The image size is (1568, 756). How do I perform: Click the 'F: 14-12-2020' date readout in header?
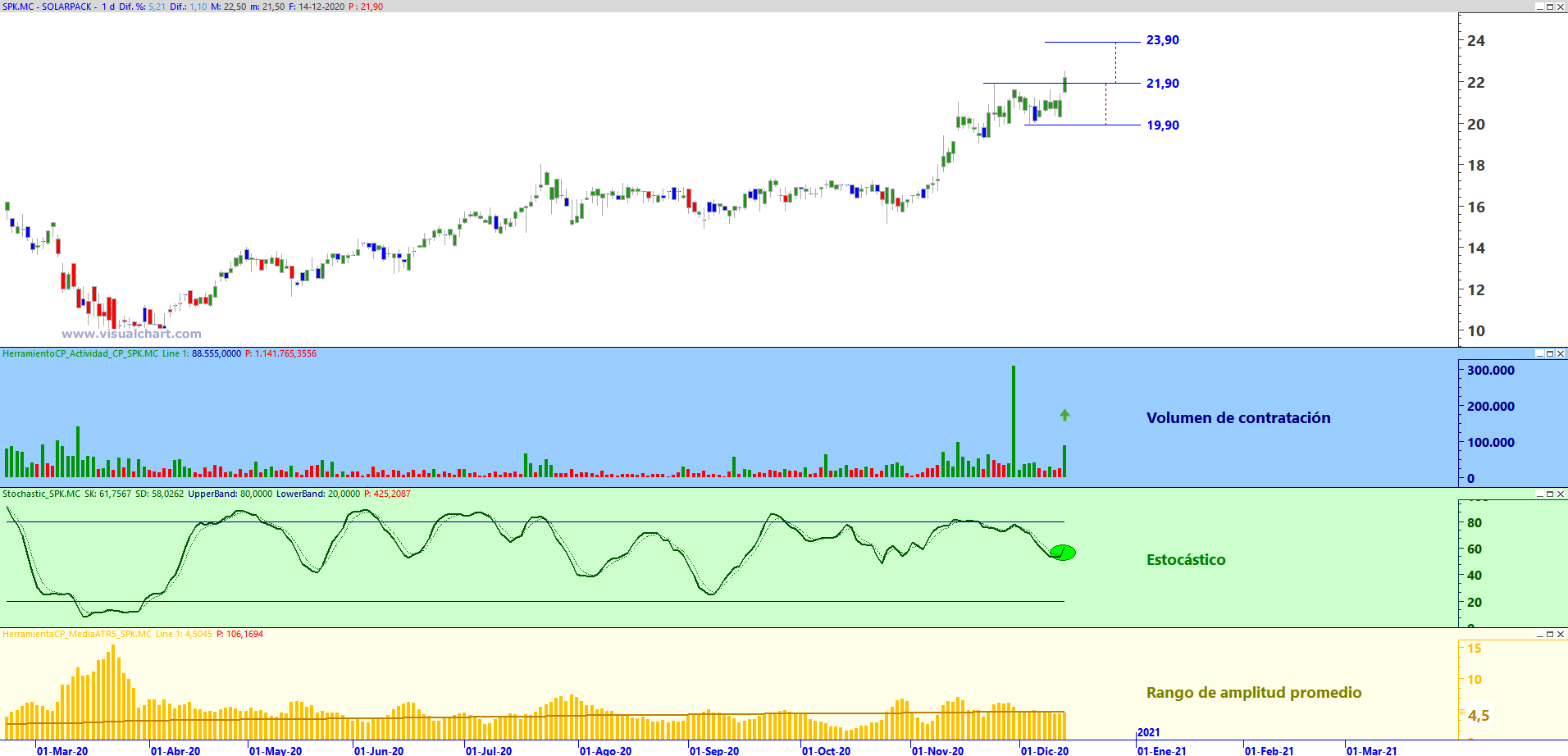317,7
